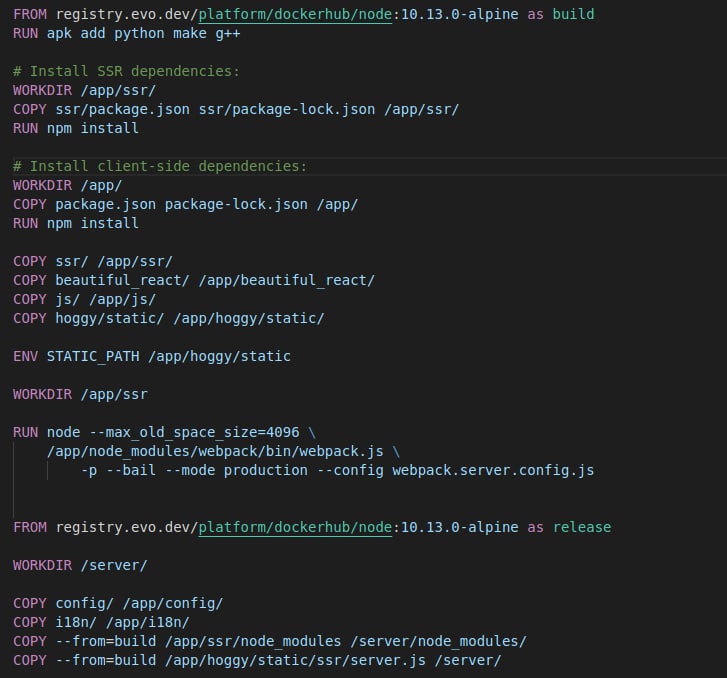This screenshot has width=727, height=678.
Task: Click the COPY config/ /app/config/ line
Action: coord(118,603)
